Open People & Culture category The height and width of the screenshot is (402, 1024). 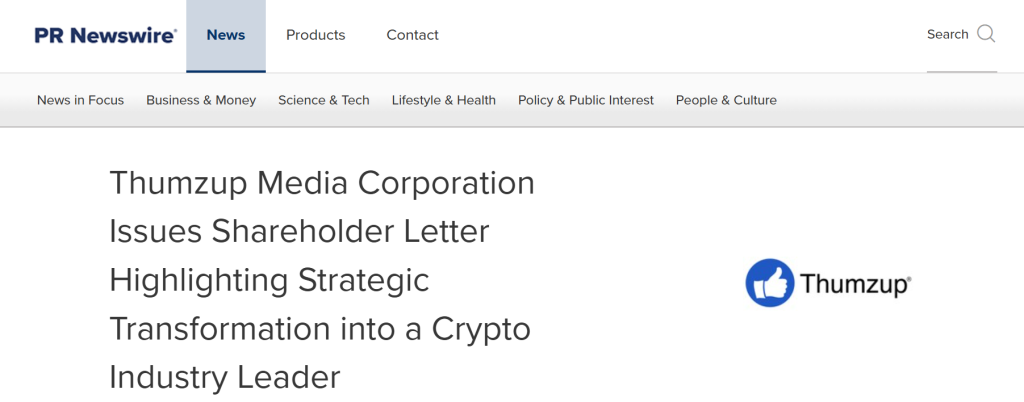point(726,100)
